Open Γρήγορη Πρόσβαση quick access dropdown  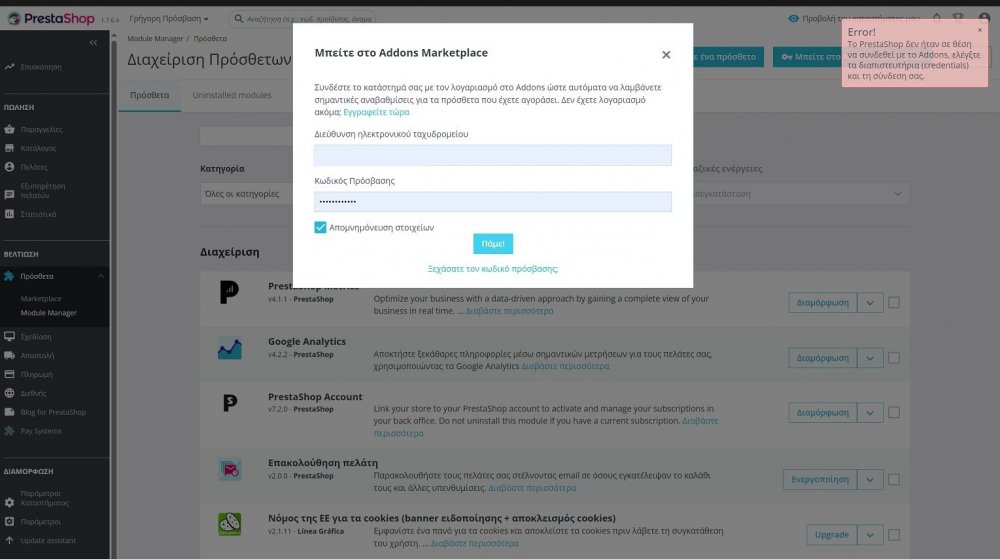click(x=169, y=18)
